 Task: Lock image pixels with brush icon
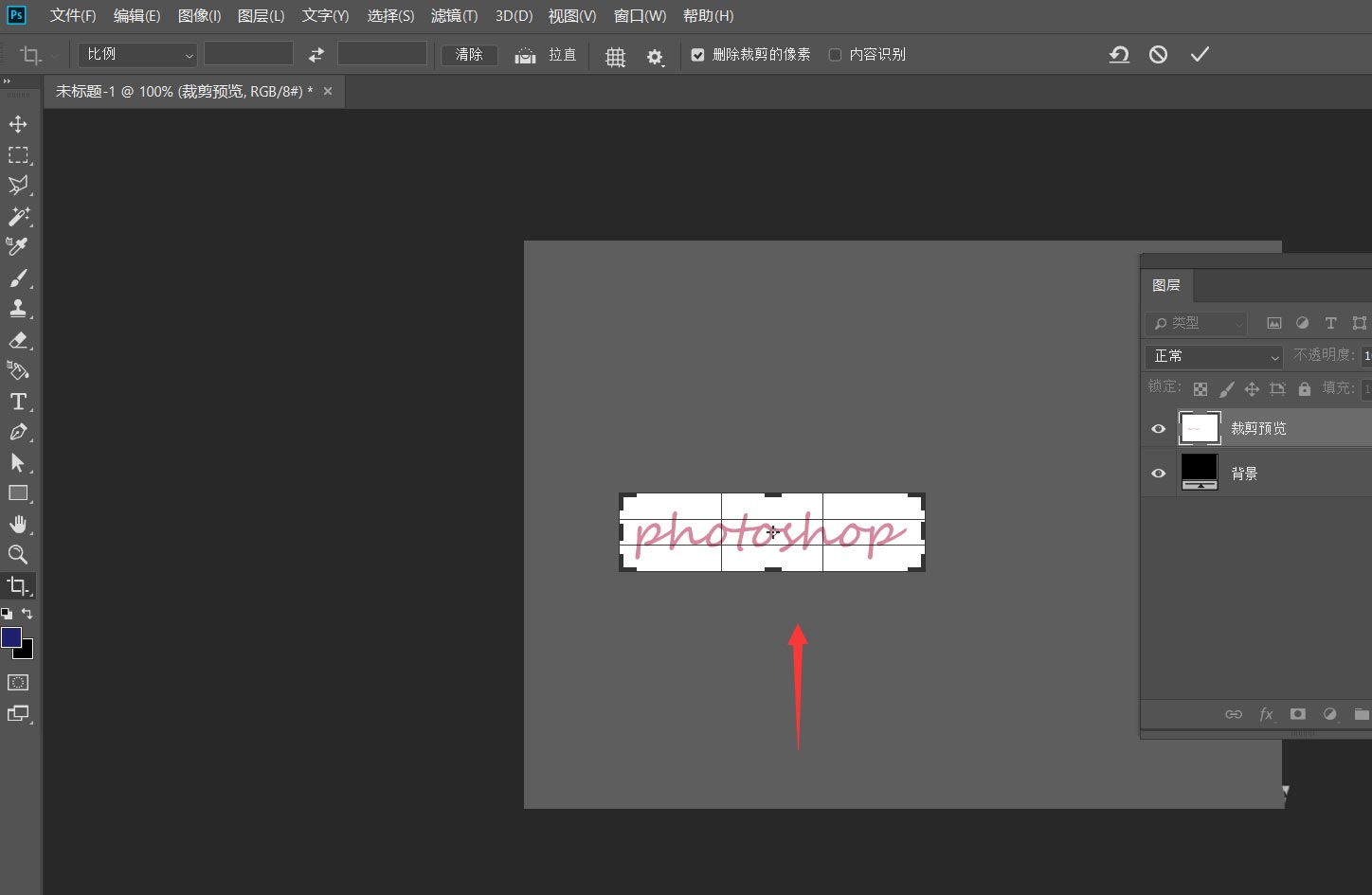(x=1226, y=389)
